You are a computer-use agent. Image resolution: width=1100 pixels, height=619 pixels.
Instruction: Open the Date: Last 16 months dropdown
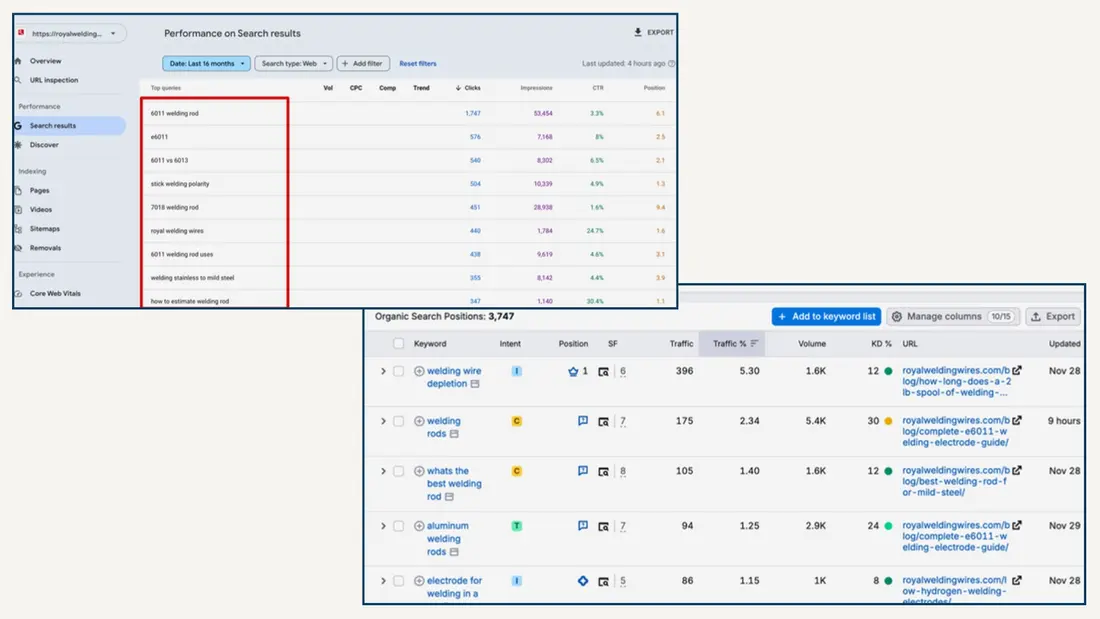coord(206,63)
